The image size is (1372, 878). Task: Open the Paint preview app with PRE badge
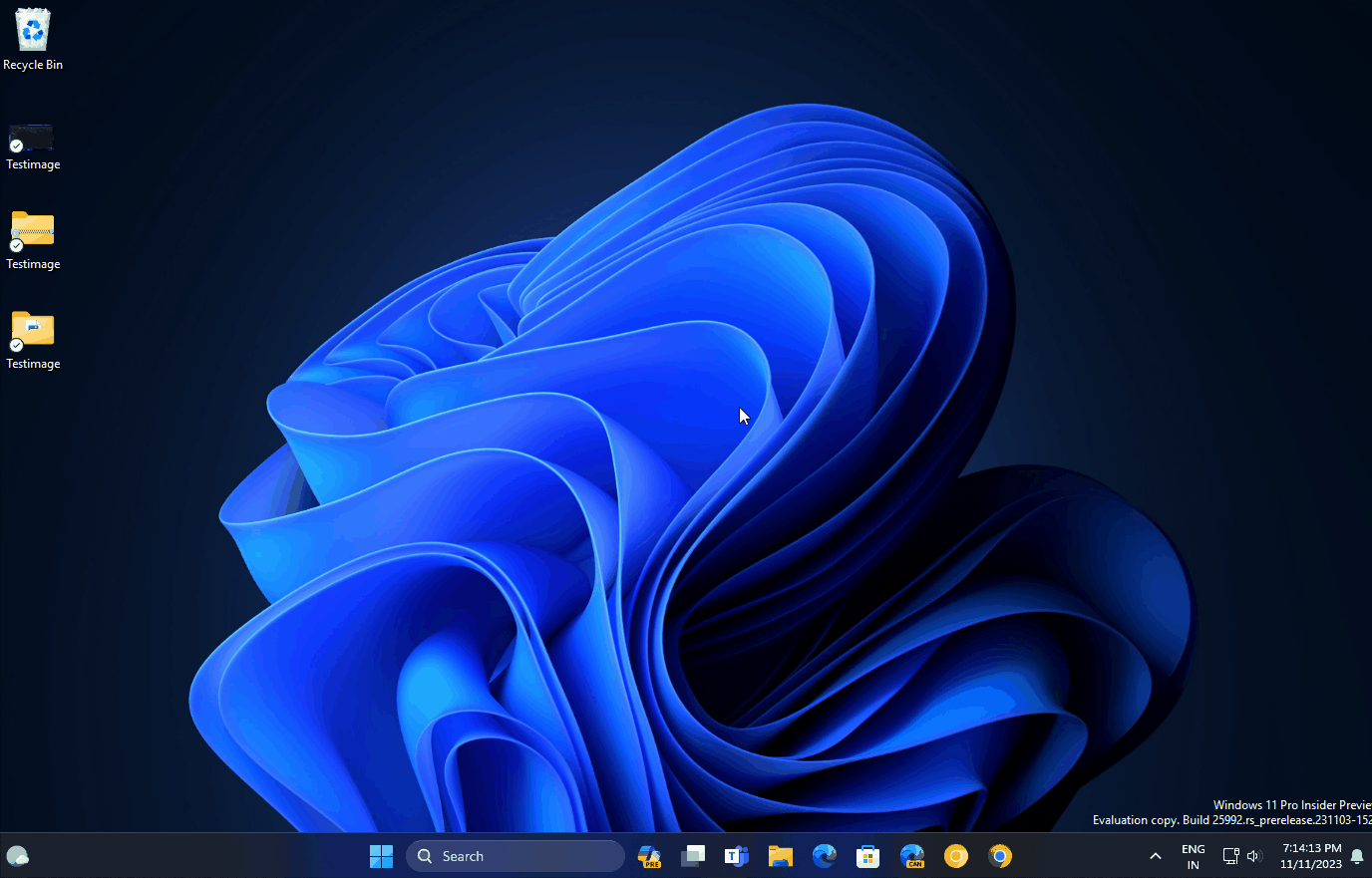click(x=649, y=856)
